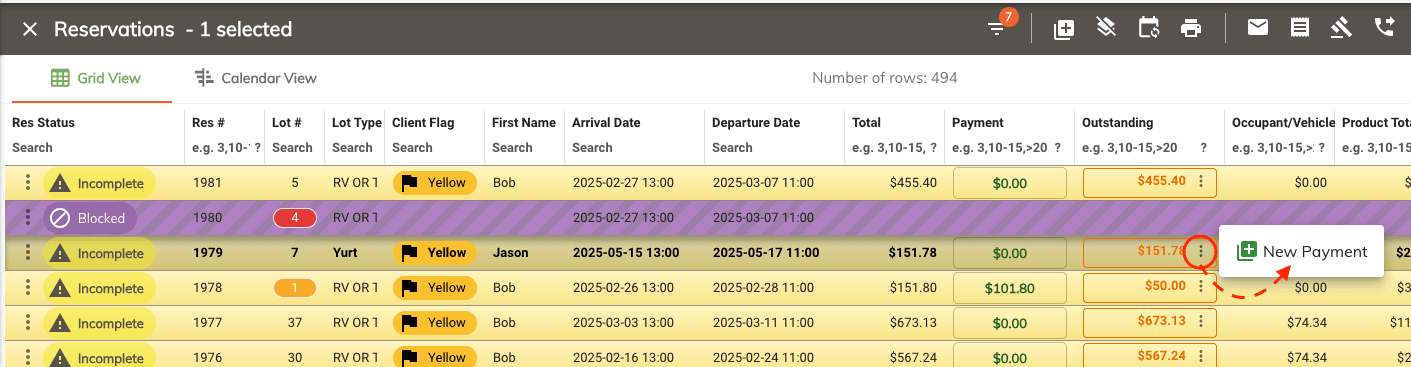The height and width of the screenshot is (367, 1411).
Task: Open row menu for reservation 1981
Action: point(28,183)
